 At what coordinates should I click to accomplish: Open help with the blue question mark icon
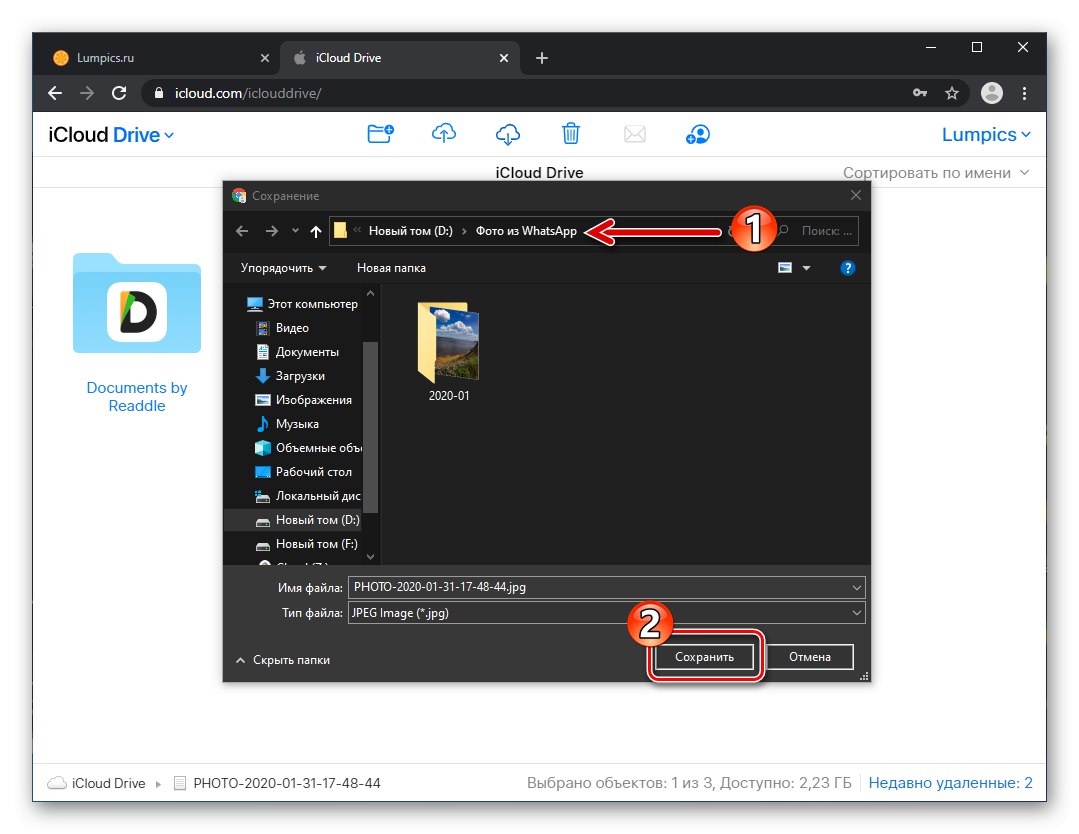click(847, 267)
